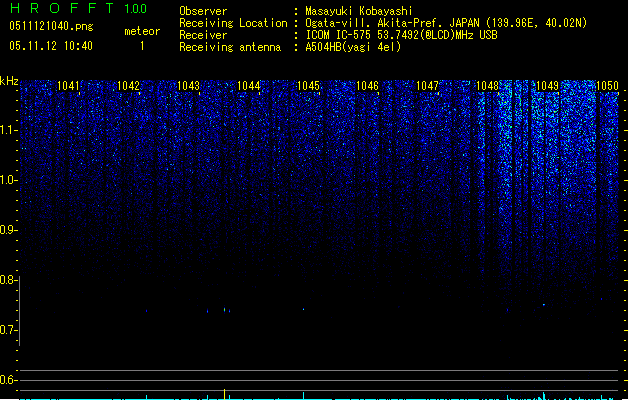This screenshot has height=400, width=629.
Task: Click the 1045 time marker
Action: (x=308, y=86)
